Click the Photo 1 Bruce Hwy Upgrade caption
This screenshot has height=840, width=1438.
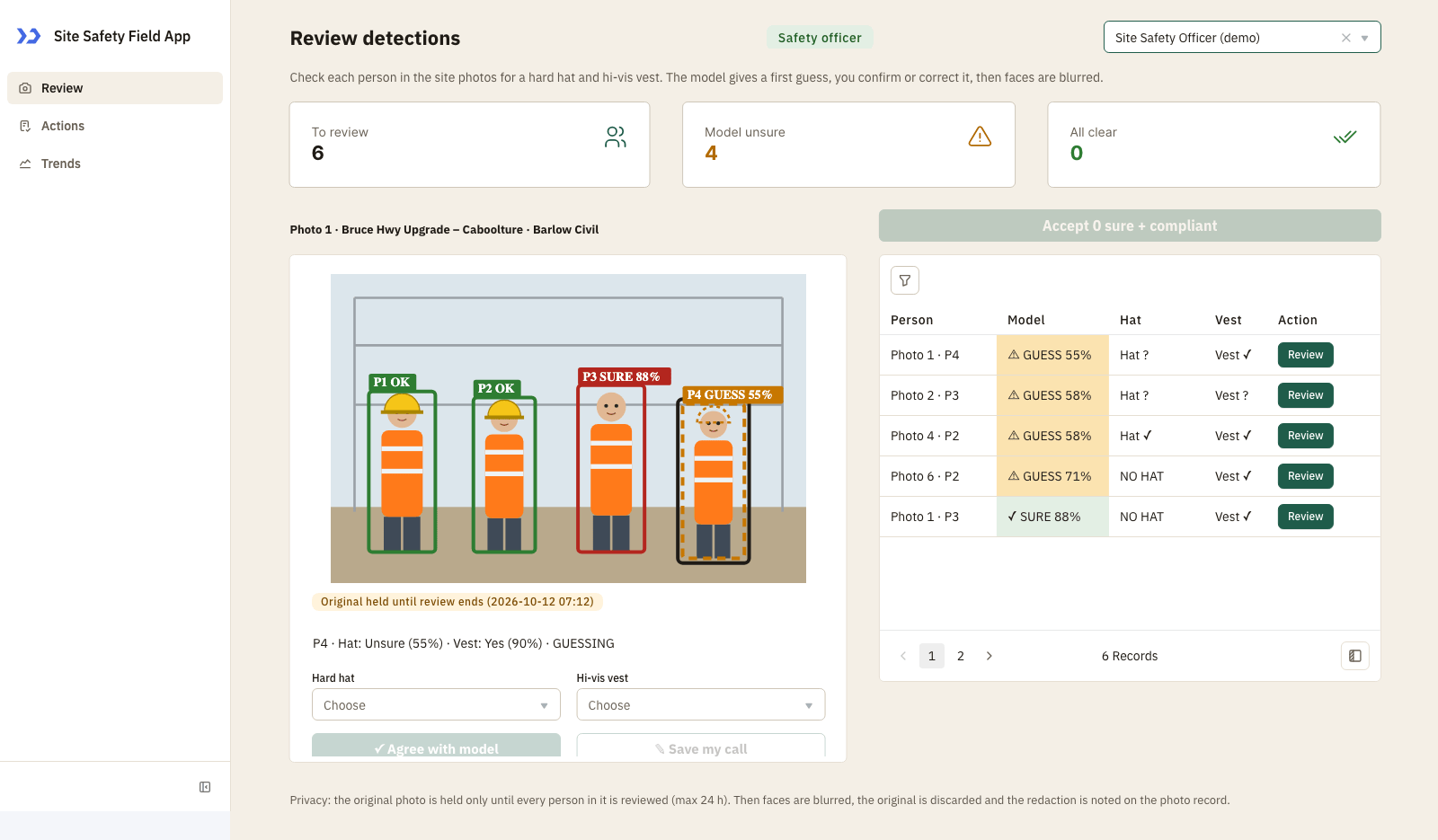tap(444, 230)
